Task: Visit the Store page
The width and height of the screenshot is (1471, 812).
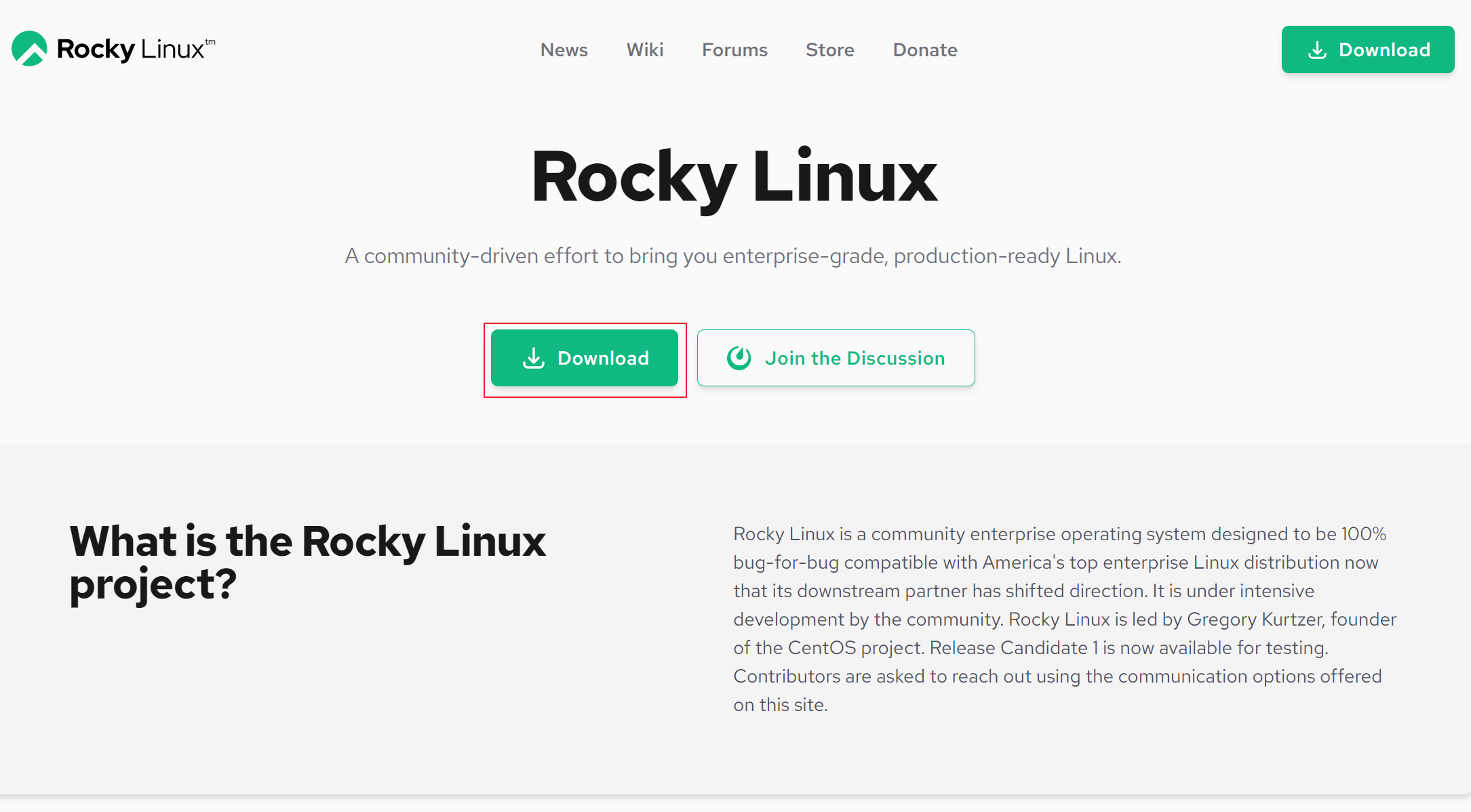Action: tap(829, 49)
